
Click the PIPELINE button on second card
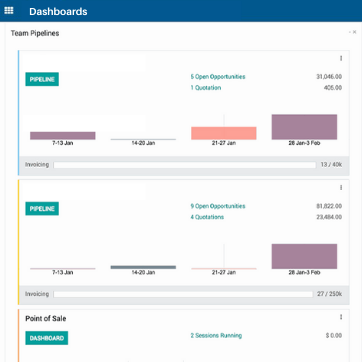tap(42, 209)
